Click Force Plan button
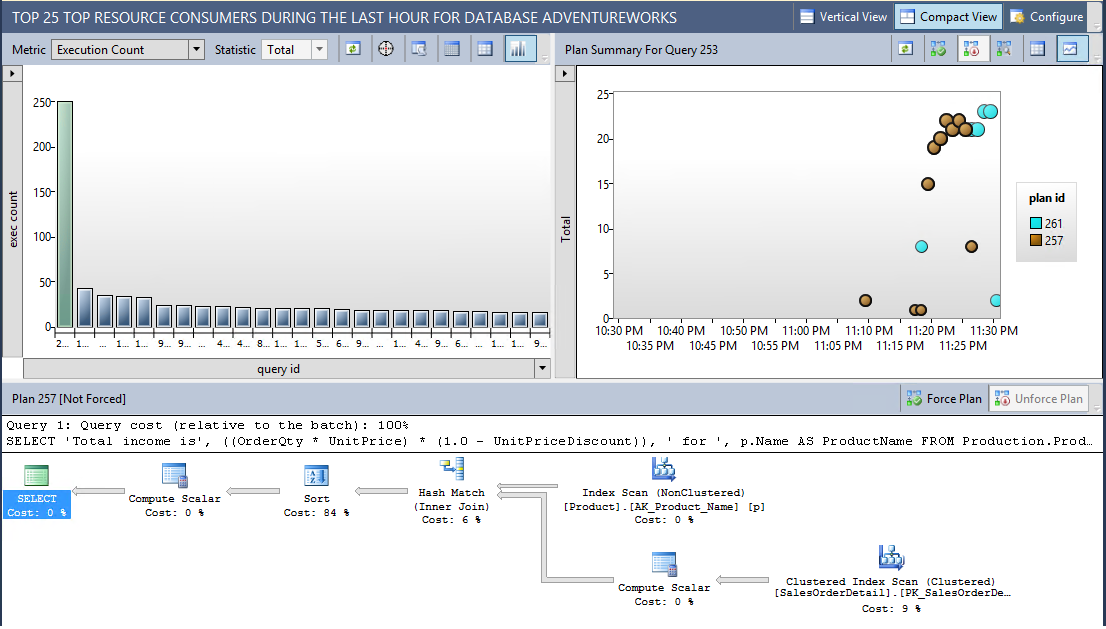The height and width of the screenshot is (629, 1106). click(944, 399)
